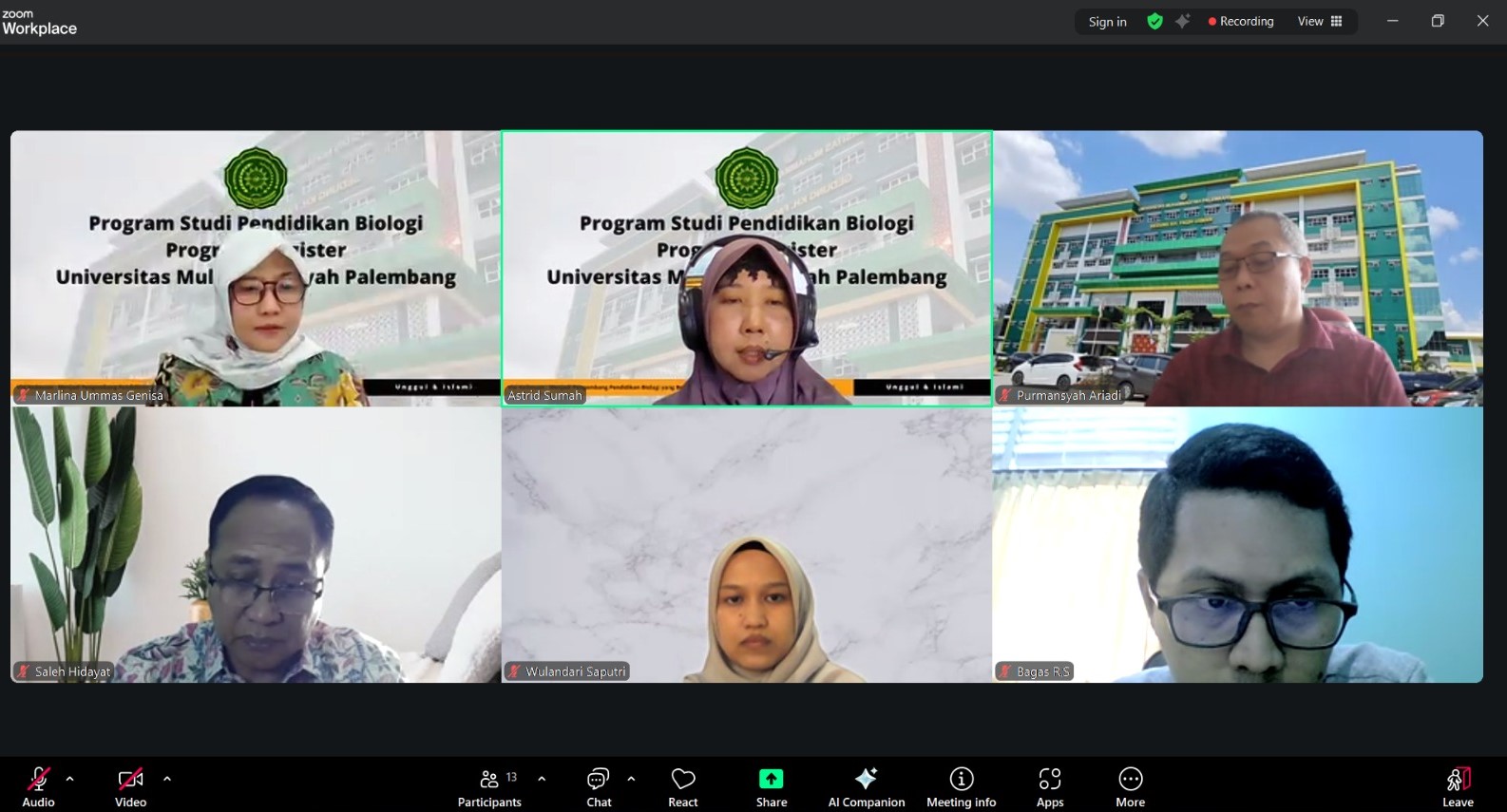1507x812 pixels.
Task: Open the Apps menu
Action: [x=1049, y=786]
